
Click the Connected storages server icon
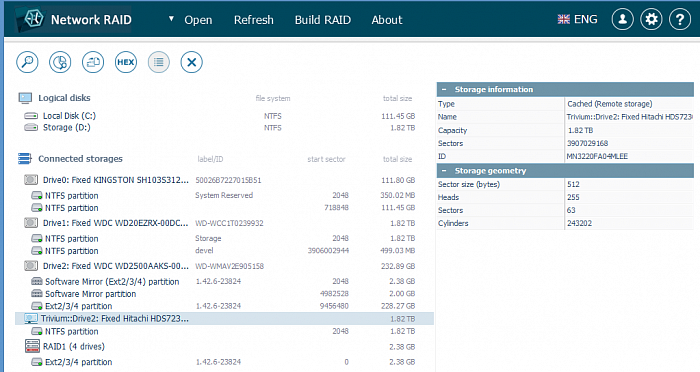point(25,159)
